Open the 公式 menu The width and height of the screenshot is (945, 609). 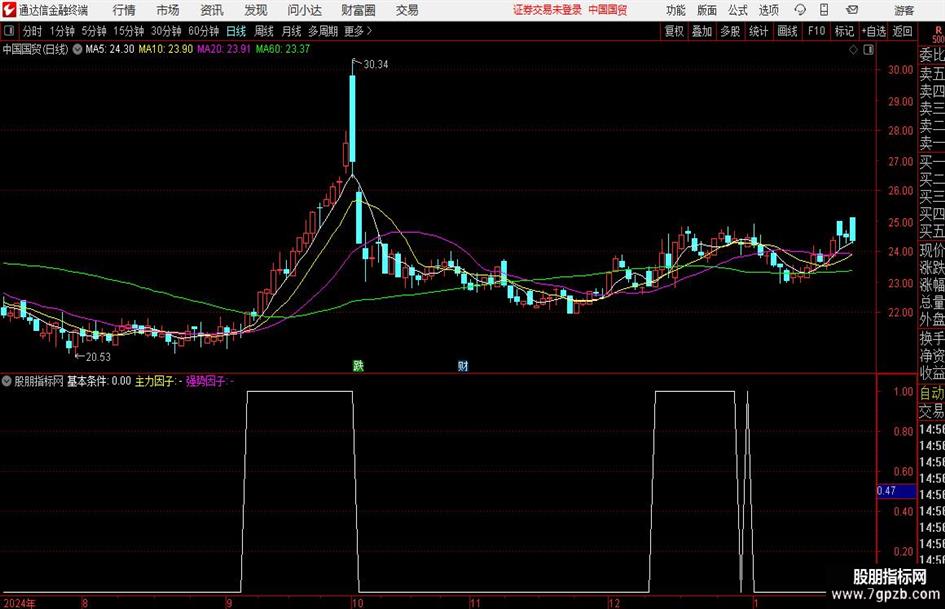[x=738, y=10]
